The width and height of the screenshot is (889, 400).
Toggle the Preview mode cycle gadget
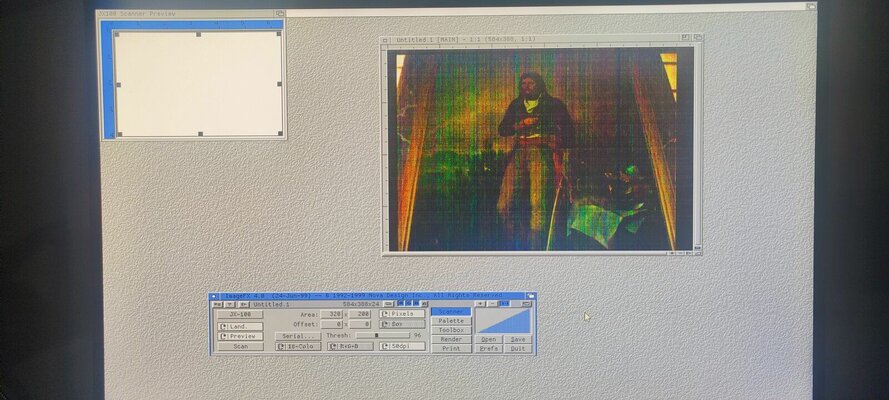240,336
